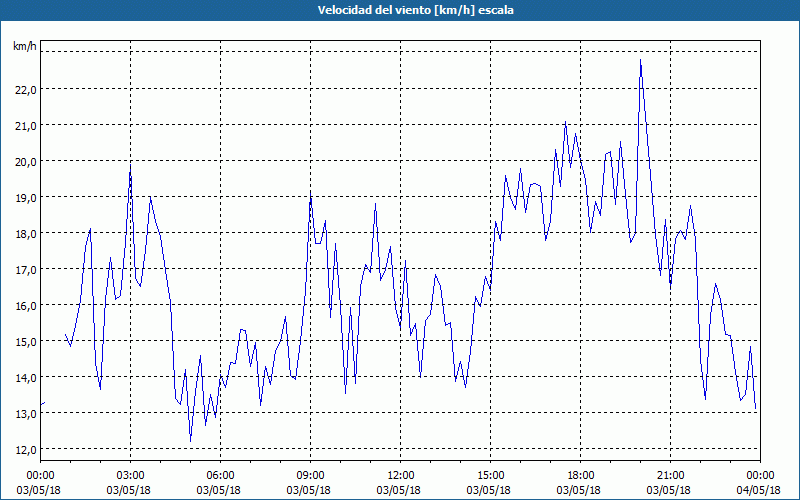Image resolution: width=800 pixels, height=500 pixels.
Task: Click the 20,0 label on the vertical axis
Action: tap(26, 161)
